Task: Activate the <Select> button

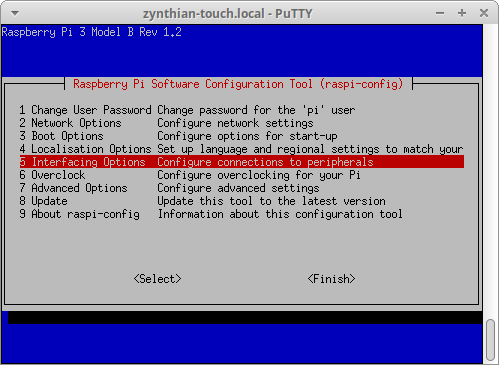Action: (x=157, y=279)
